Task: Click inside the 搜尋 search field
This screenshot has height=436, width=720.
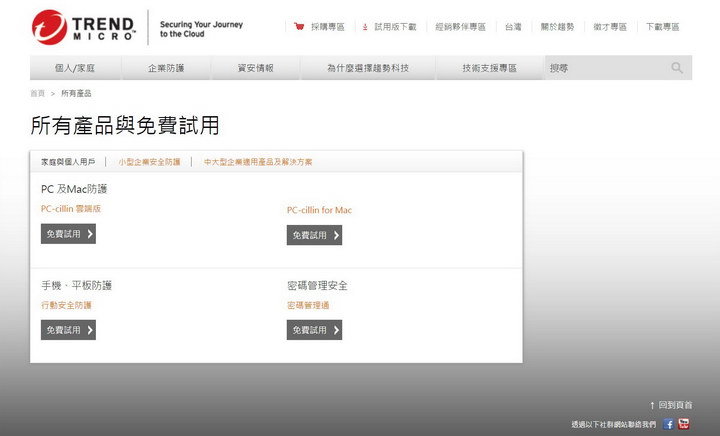Action: (x=605, y=68)
